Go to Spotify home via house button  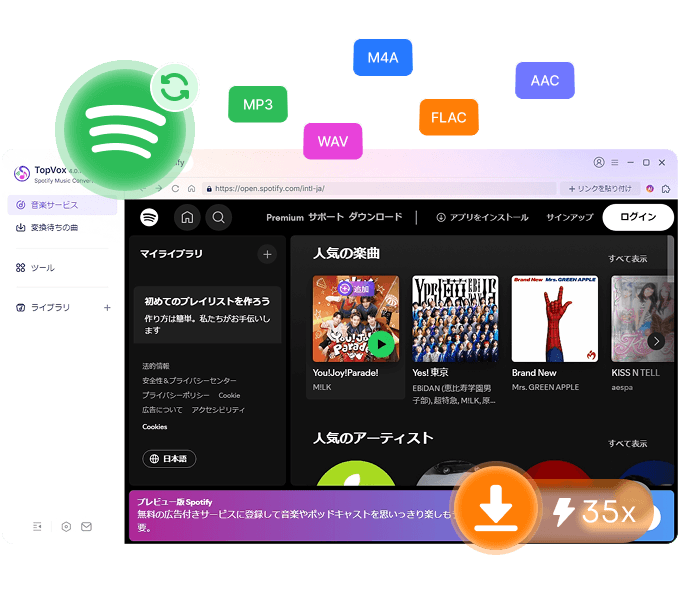click(187, 217)
